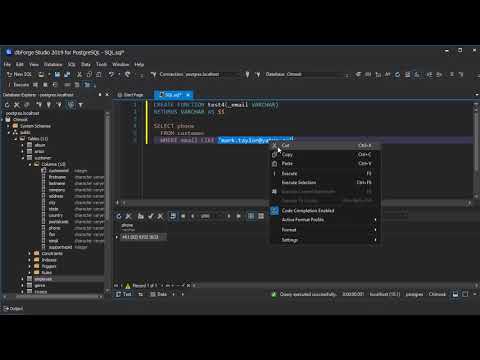Screen dimensions: 480x360
Task: Click the Copy icon in the main toolbar
Action: (x=89, y=74)
